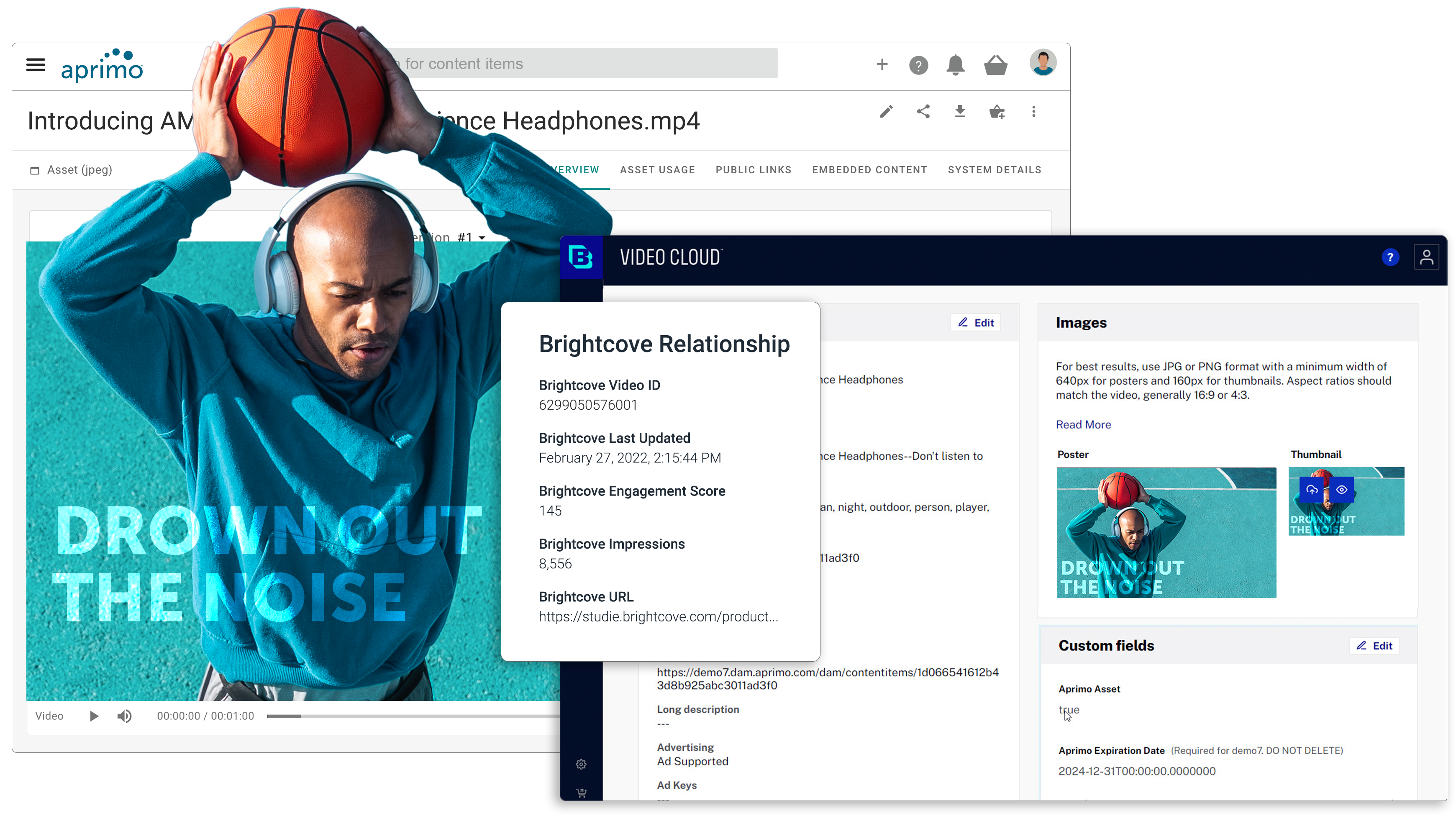Click the Ad Supported advertising value
Screen dimensions: 1456x824
click(692, 762)
